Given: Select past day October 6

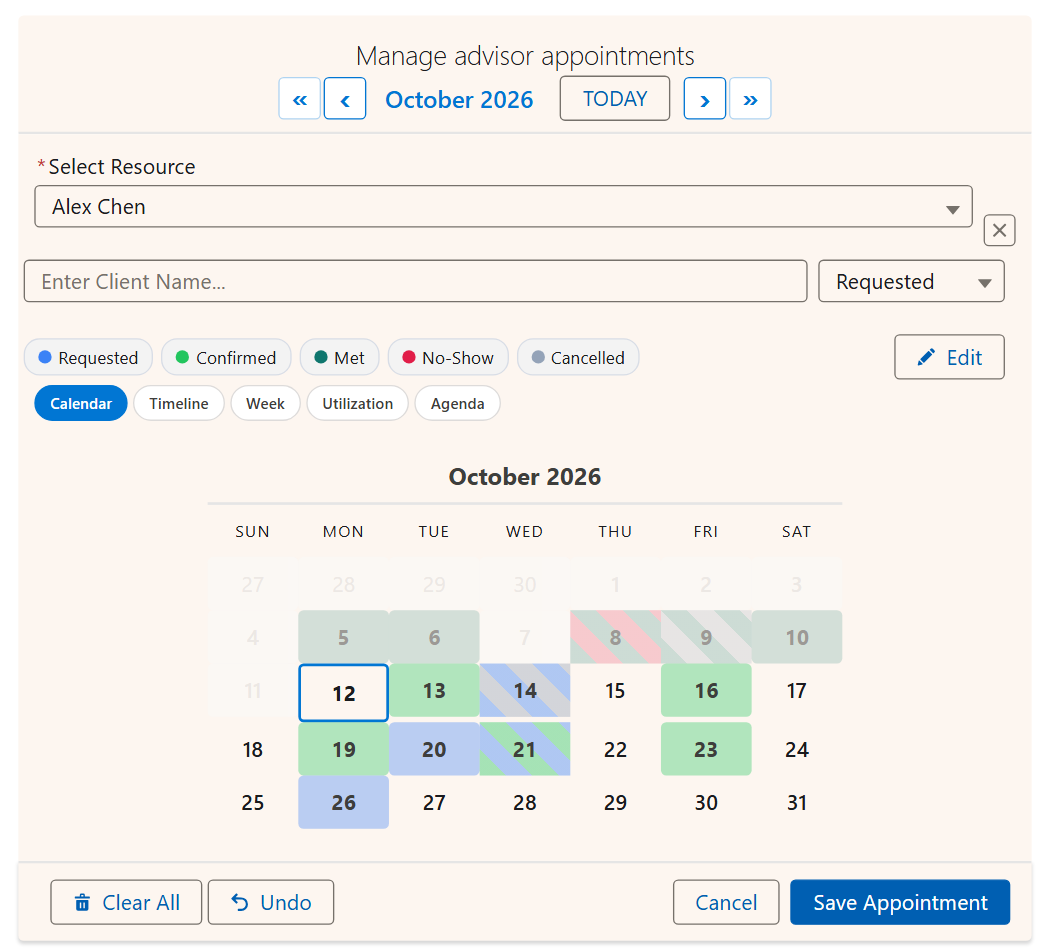Looking at the screenshot, I should [434, 637].
